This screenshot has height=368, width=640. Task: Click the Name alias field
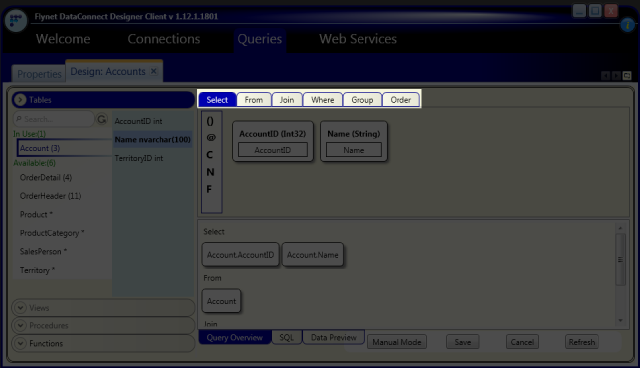coord(353,150)
